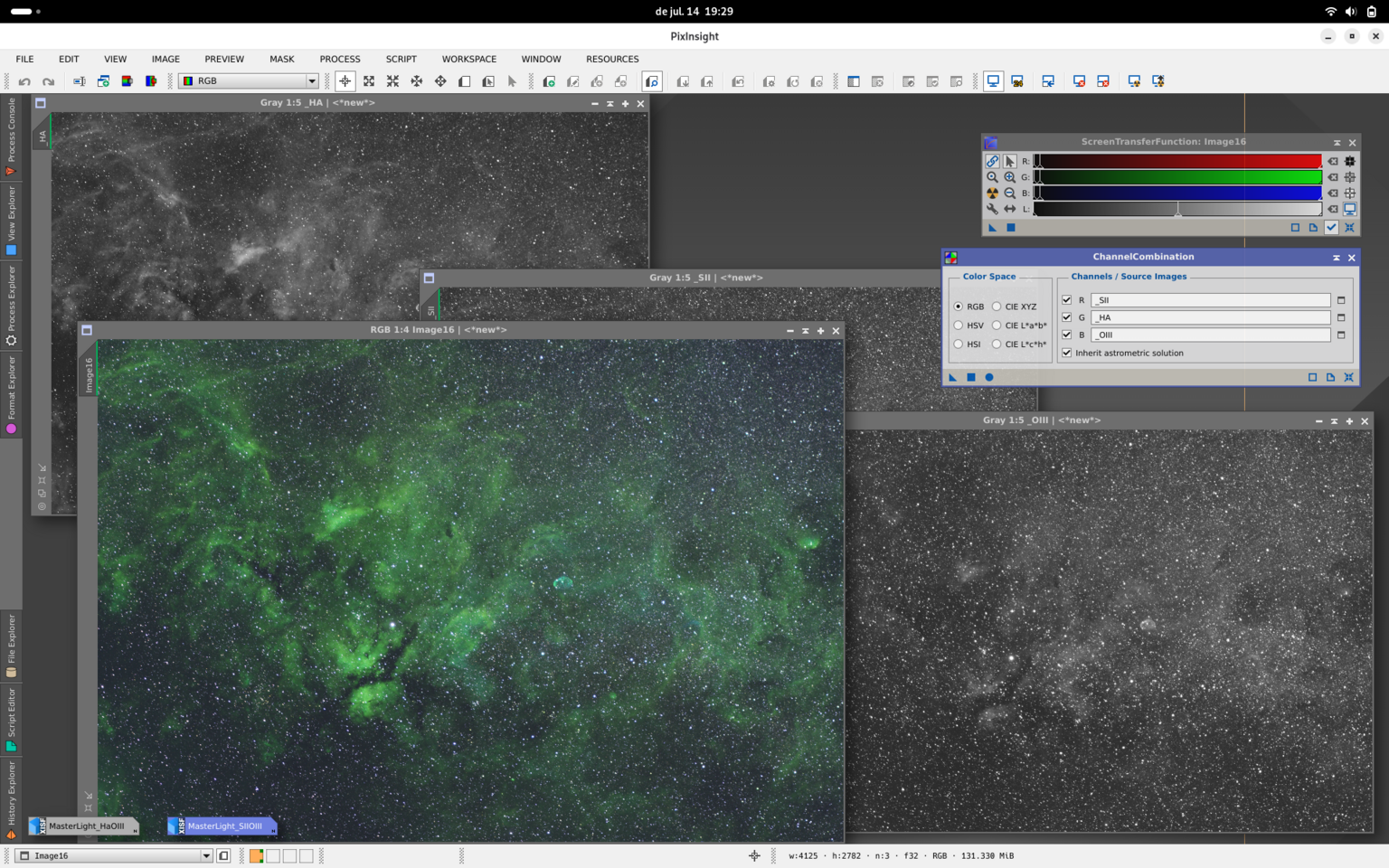Choose source view for the B channel
Image resolution: width=1389 pixels, height=868 pixels.
pos(1341,335)
